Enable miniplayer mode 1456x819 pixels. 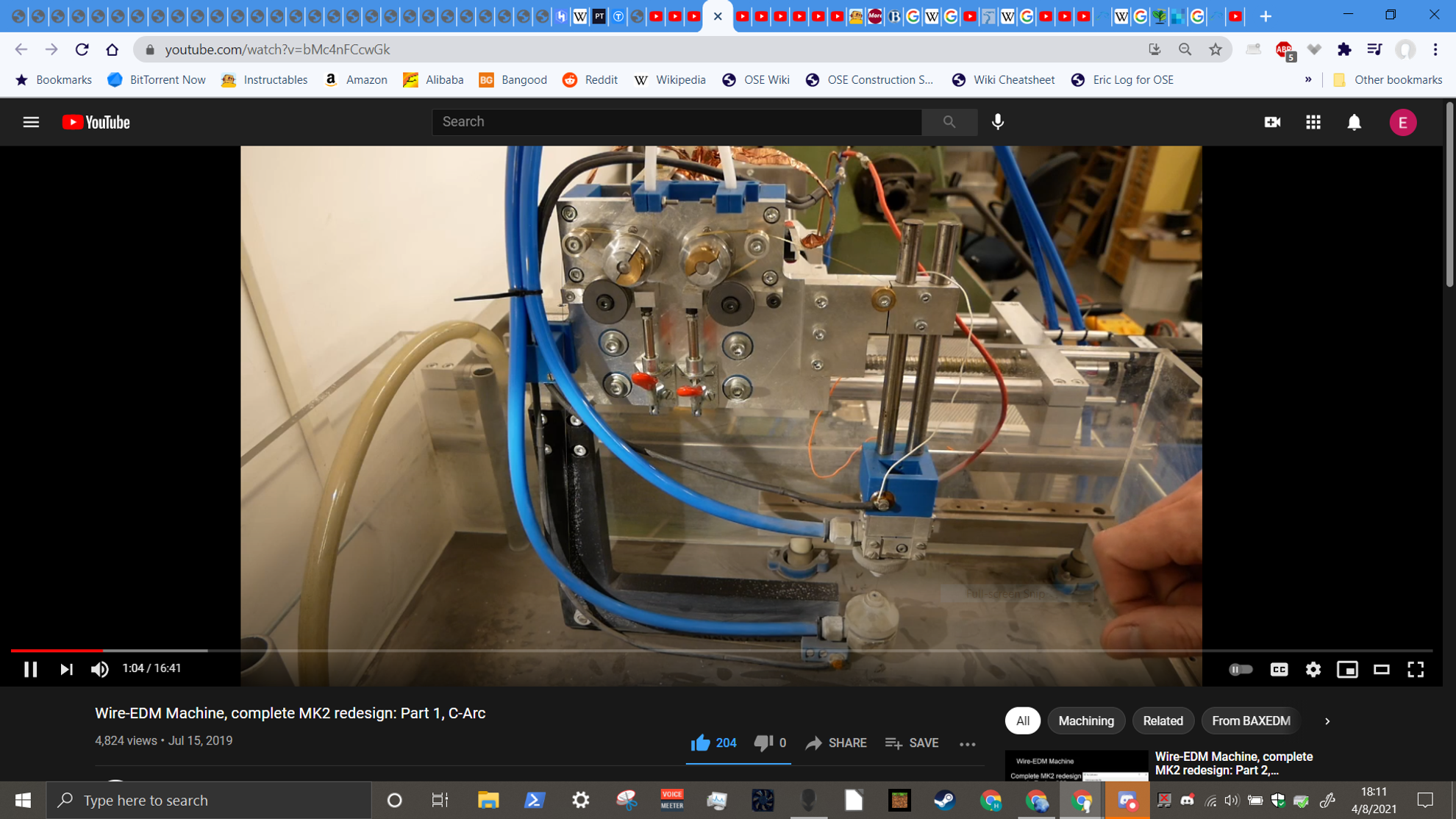pyautogui.click(x=1347, y=669)
